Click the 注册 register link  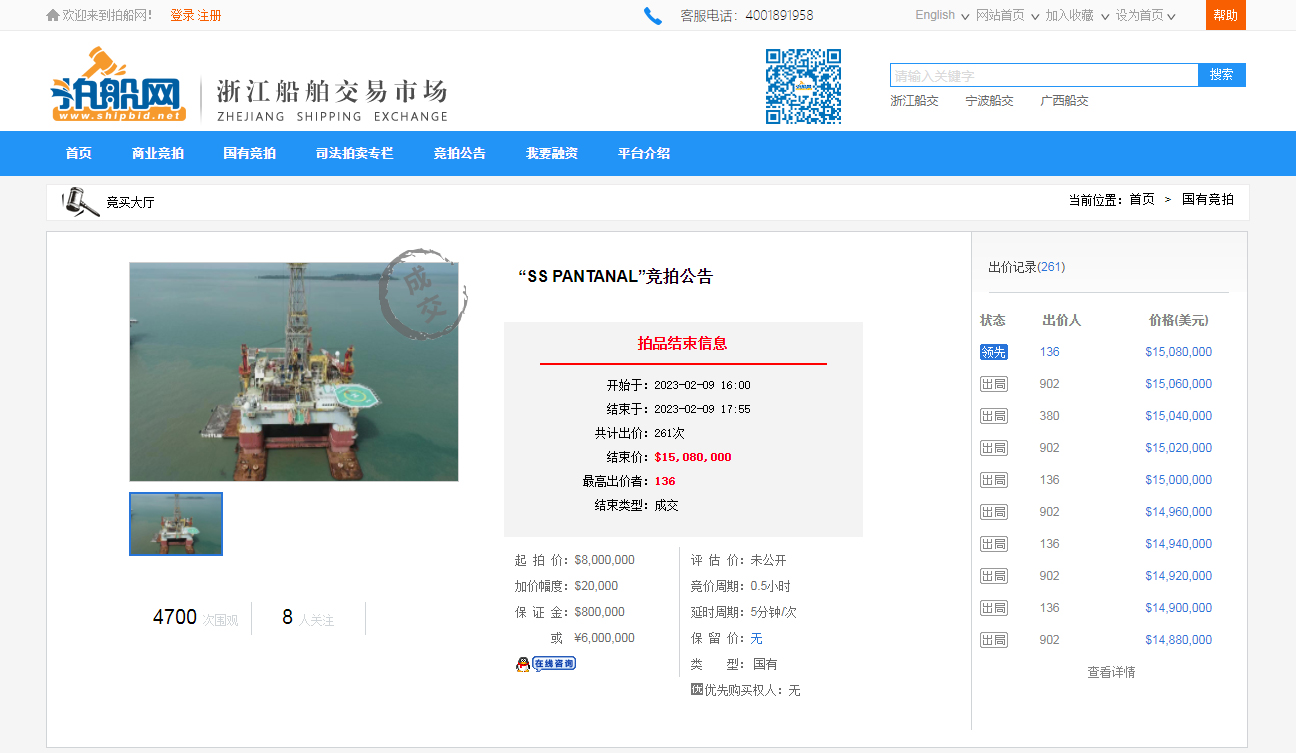tap(209, 15)
